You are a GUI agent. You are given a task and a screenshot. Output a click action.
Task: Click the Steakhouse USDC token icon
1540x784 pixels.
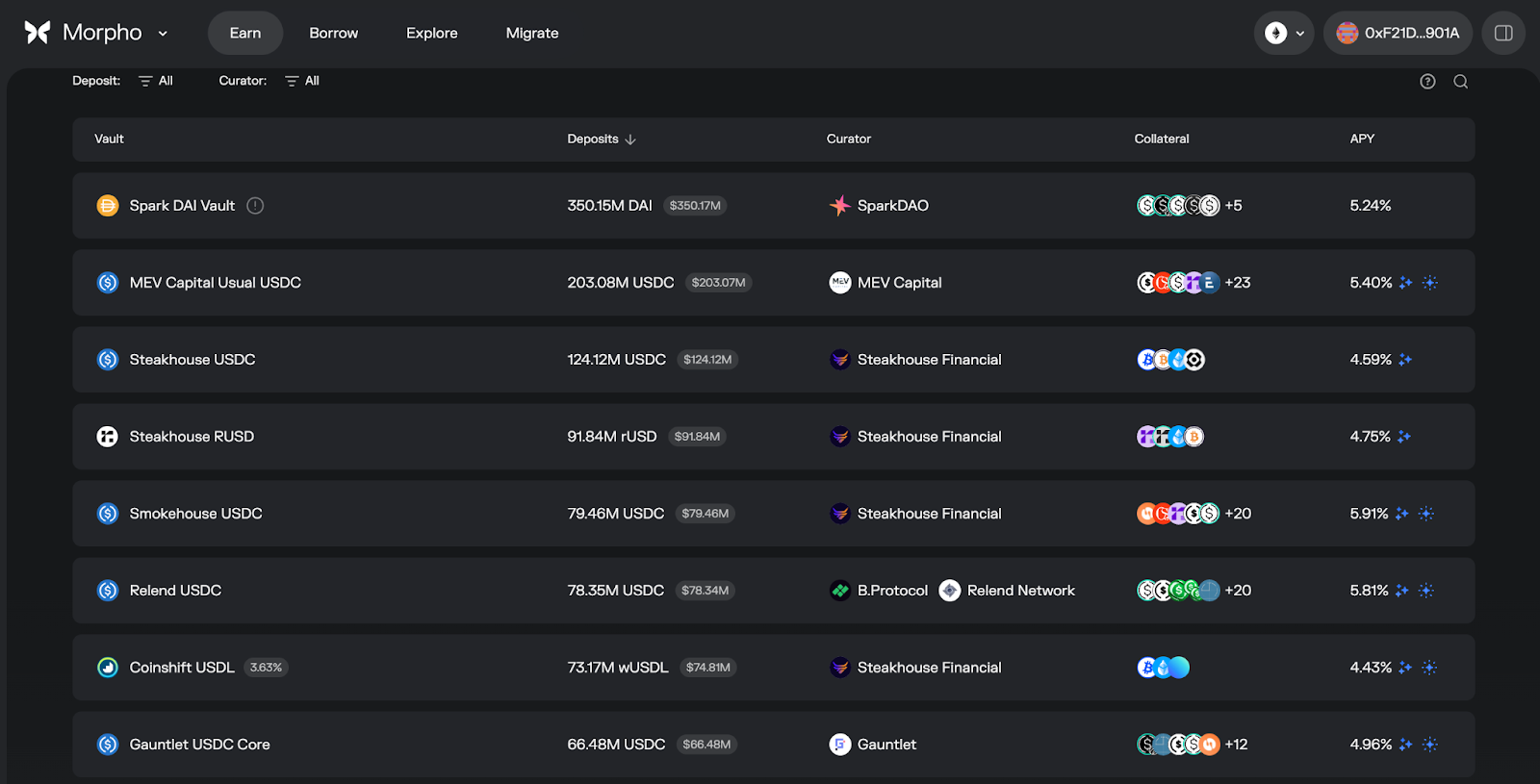click(108, 360)
